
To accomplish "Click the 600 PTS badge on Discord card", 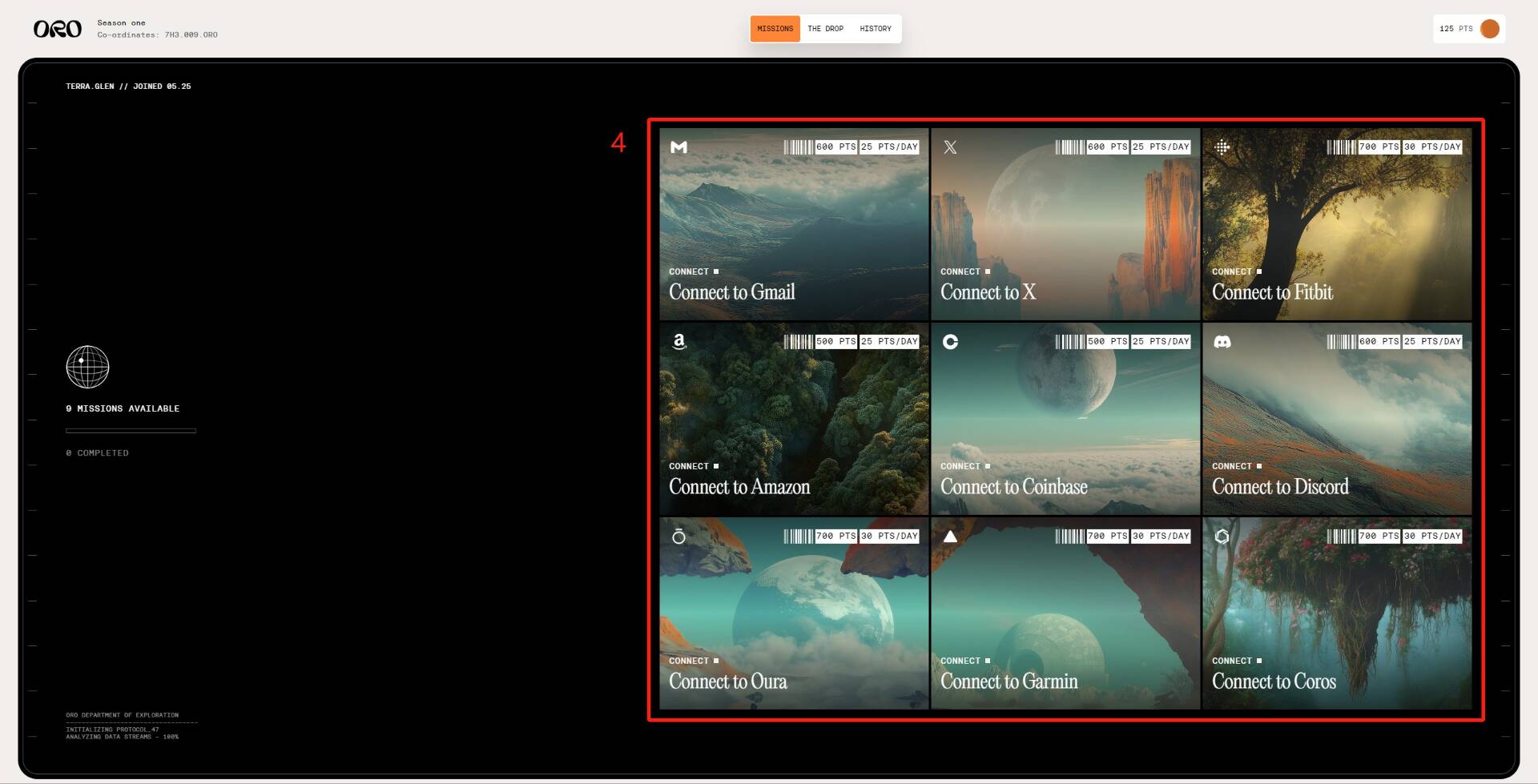I will [x=1379, y=342].
